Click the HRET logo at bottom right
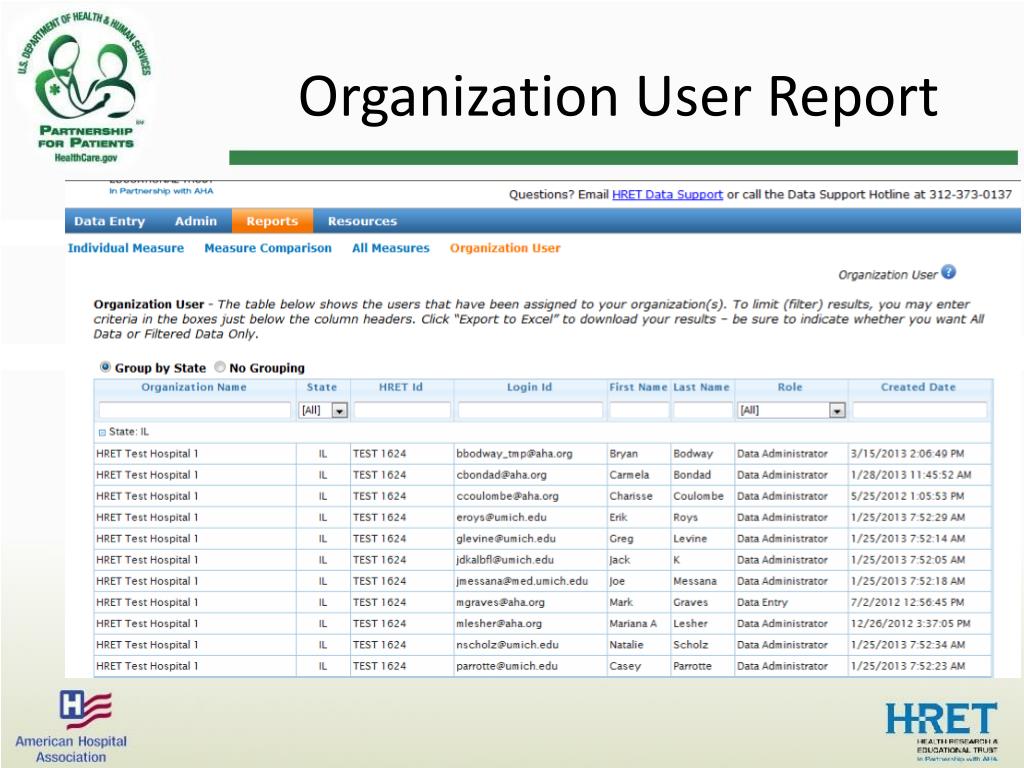1024x768 pixels. coord(942,730)
